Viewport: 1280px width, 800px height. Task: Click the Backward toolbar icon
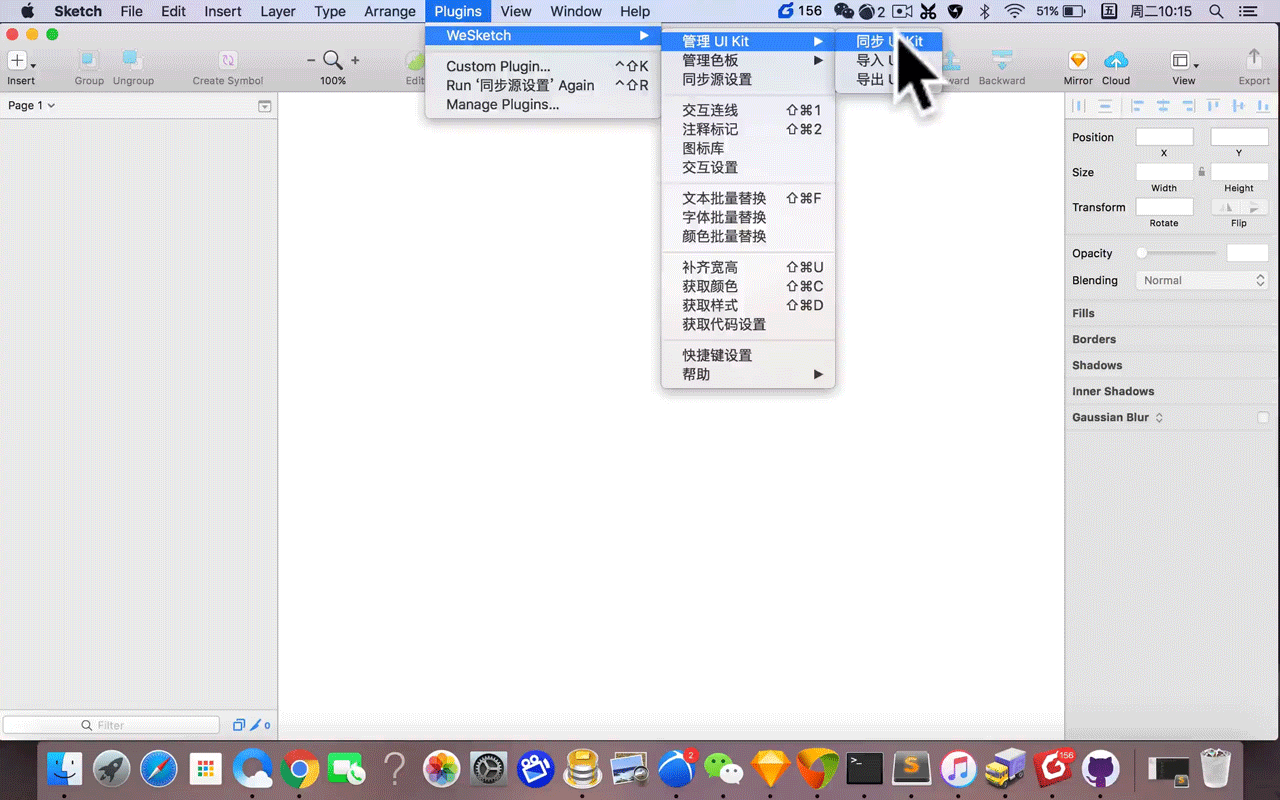[1002, 61]
